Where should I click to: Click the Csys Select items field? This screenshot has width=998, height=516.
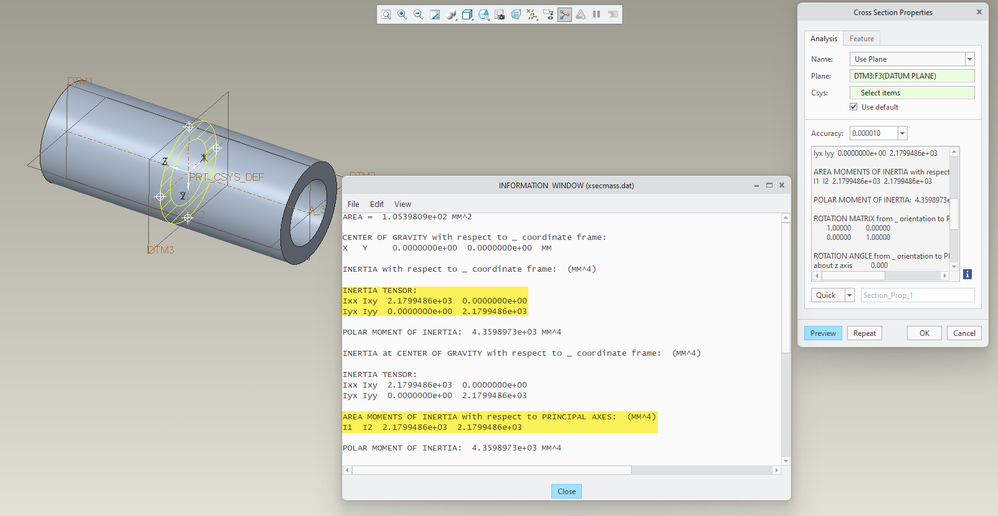(912, 93)
